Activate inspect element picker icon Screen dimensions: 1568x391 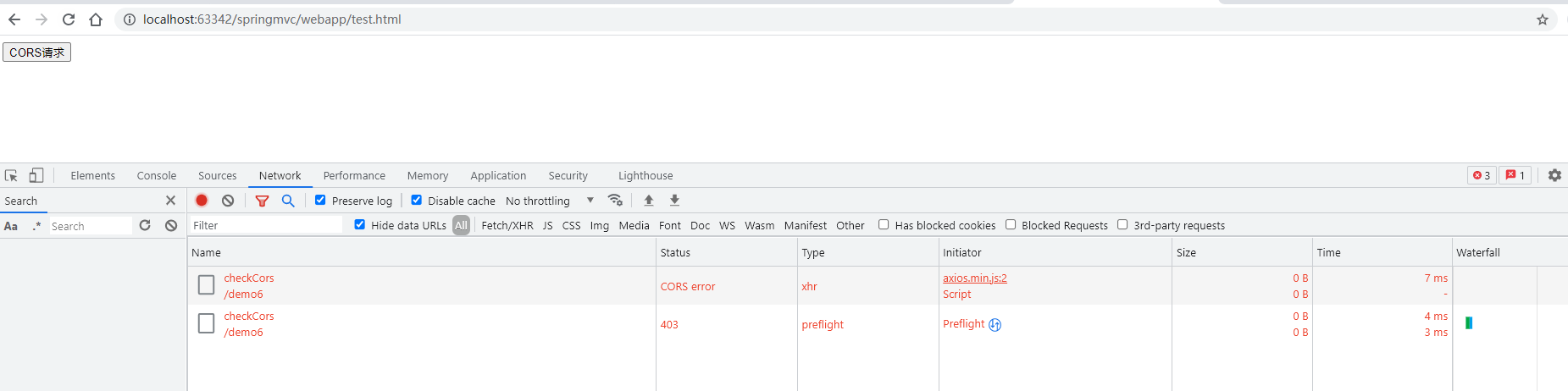[11, 175]
